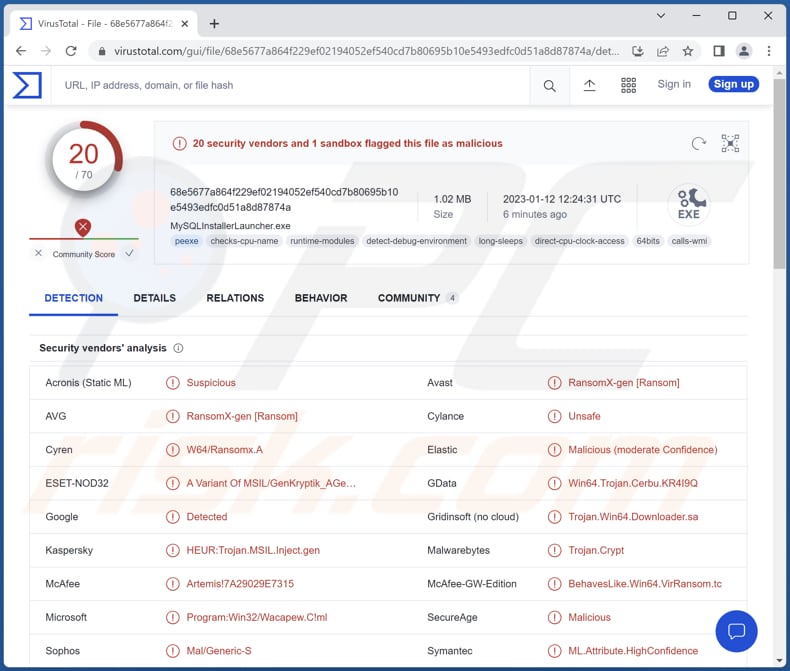Reload the page in the browser
790x671 pixels.
pyautogui.click(x=71, y=51)
